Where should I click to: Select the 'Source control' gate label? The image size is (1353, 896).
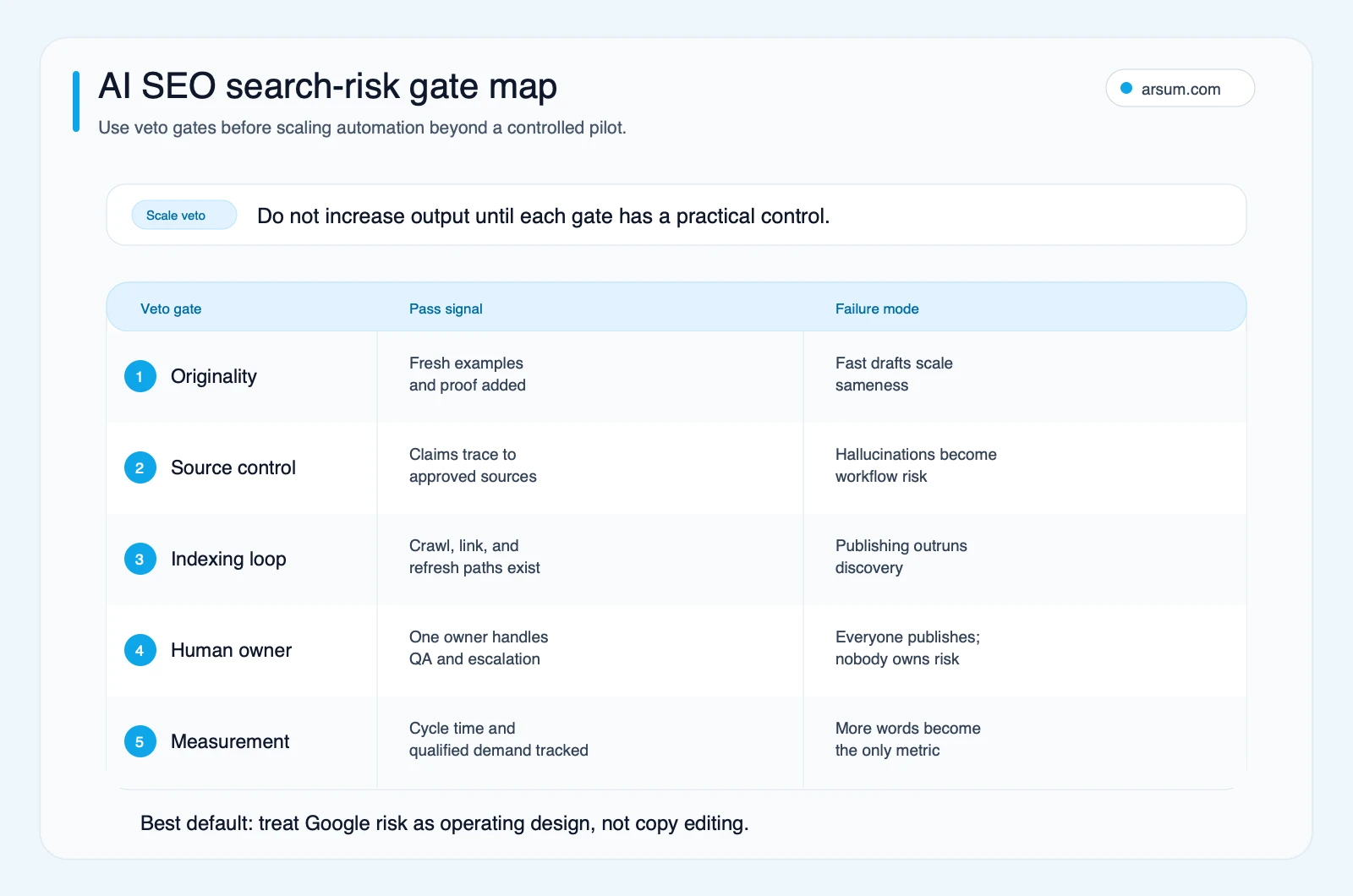tap(233, 467)
